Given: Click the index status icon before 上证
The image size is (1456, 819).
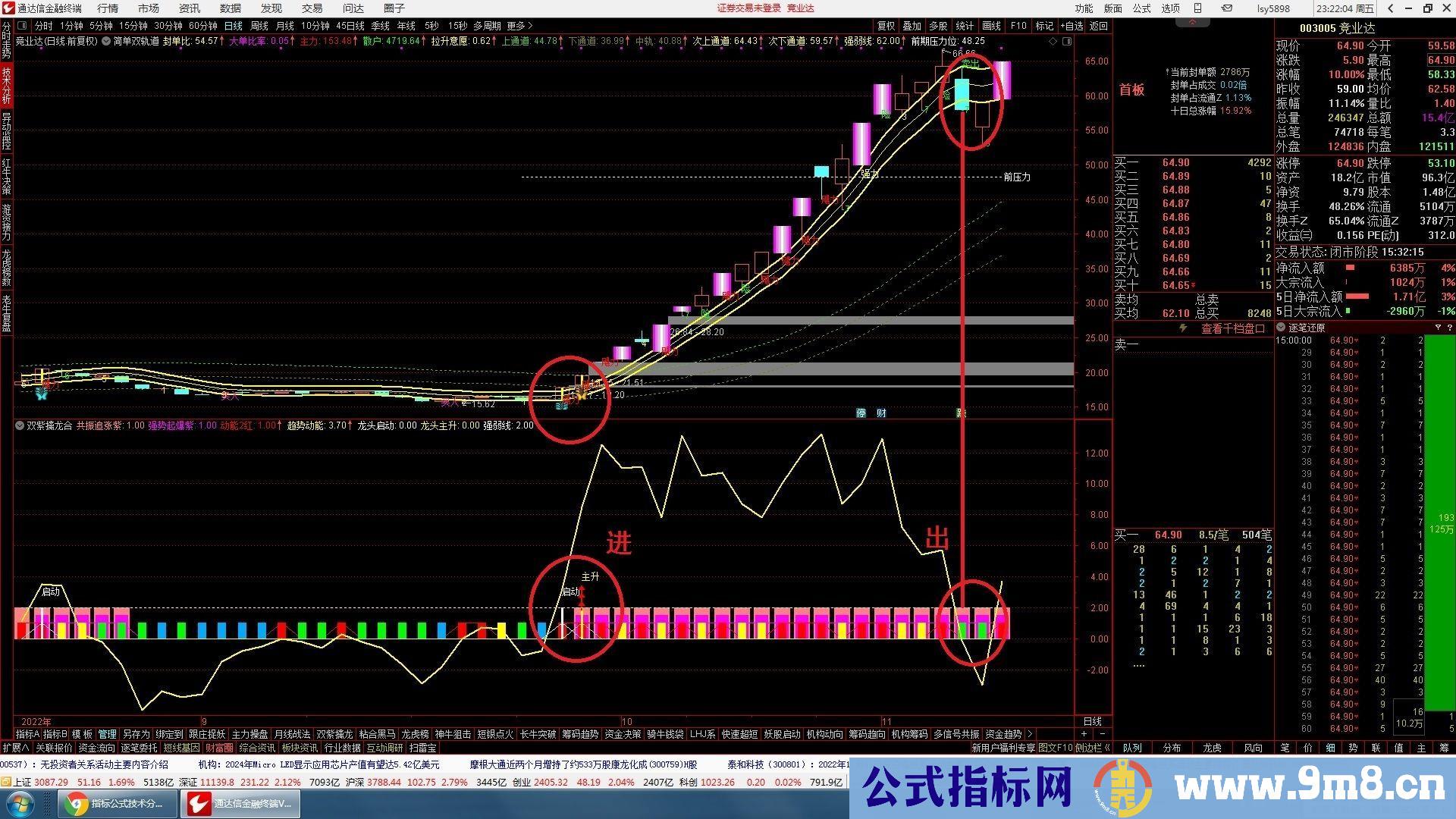Looking at the screenshot, I should tap(6, 782).
